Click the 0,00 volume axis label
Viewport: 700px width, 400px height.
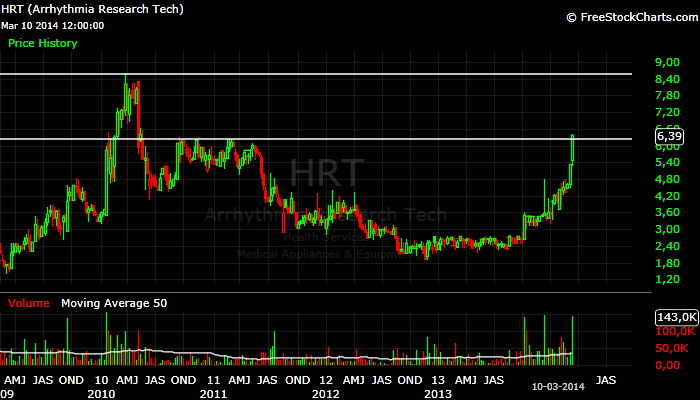tap(667, 365)
